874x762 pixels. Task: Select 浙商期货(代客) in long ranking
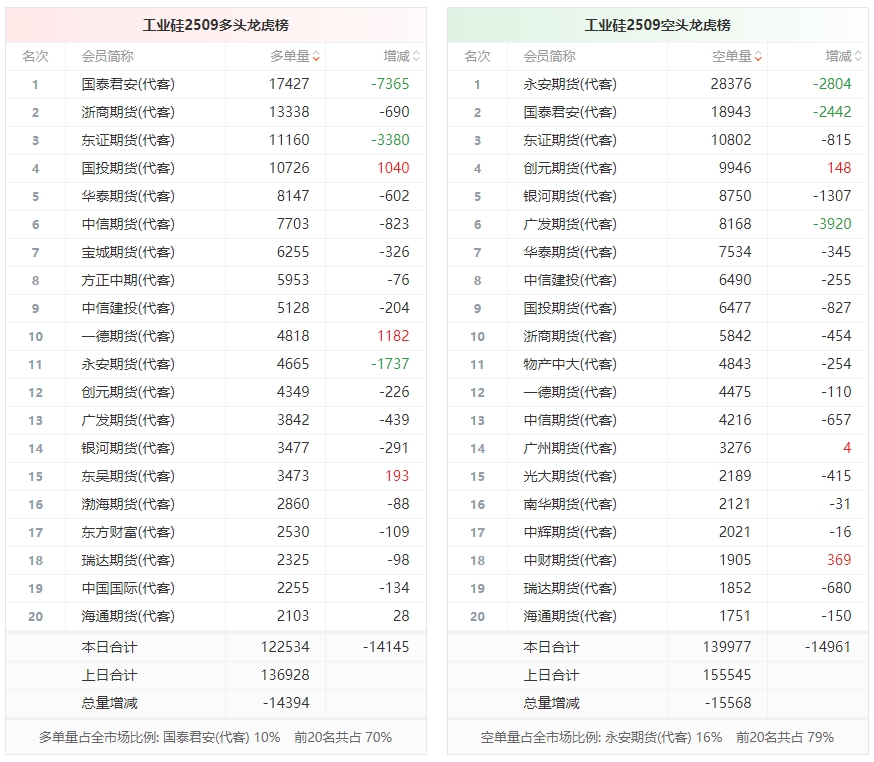point(128,112)
